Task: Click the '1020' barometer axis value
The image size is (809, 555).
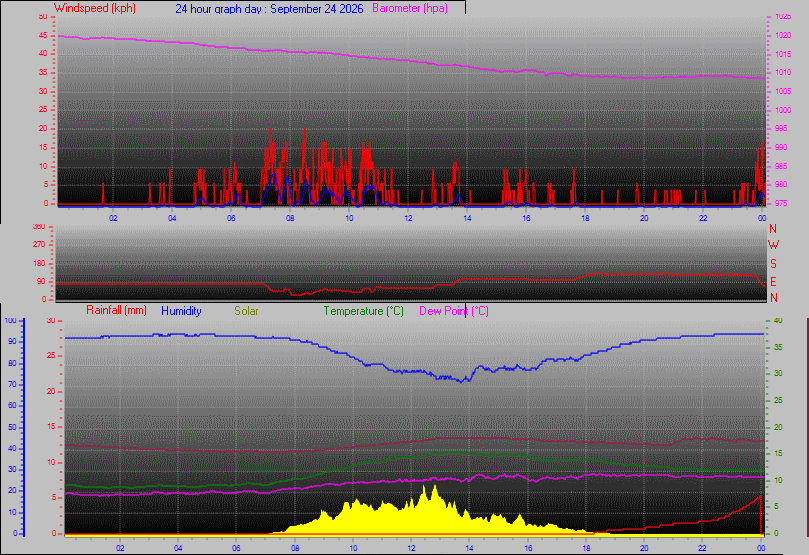Action: click(783, 36)
